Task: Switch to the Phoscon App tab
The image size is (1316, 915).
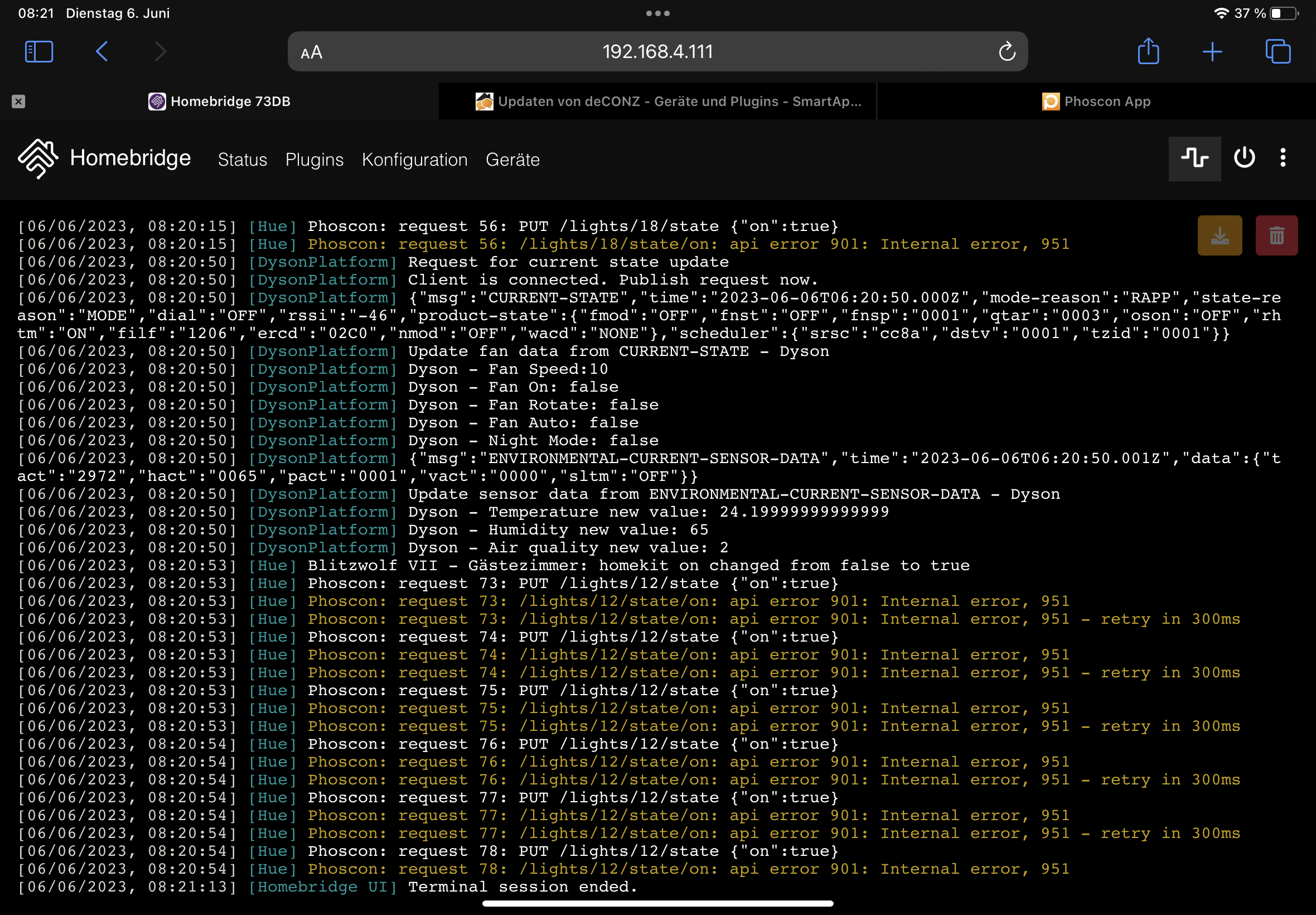Action: click(1095, 102)
